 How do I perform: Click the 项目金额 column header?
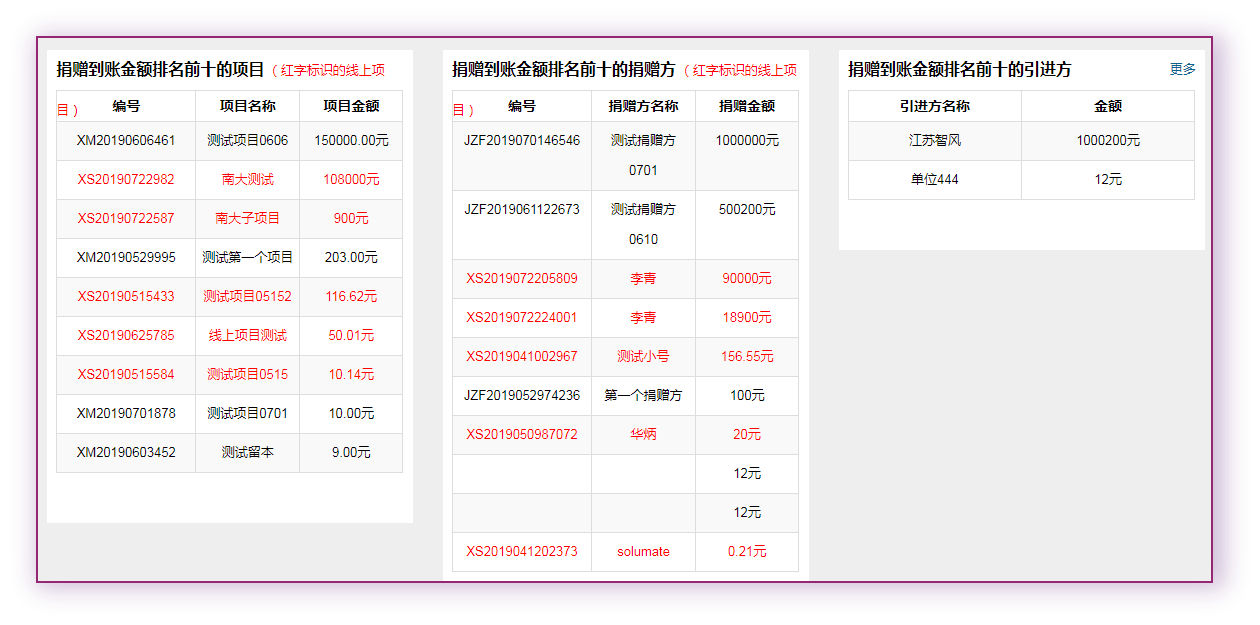click(x=352, y=106)
